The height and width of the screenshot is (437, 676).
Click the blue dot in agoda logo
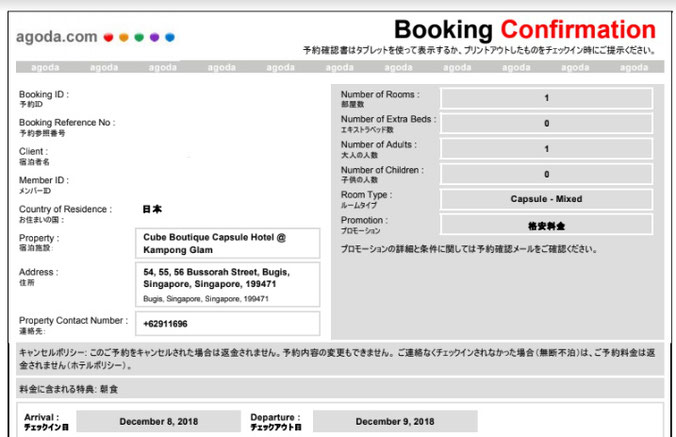tap(170, 37)
